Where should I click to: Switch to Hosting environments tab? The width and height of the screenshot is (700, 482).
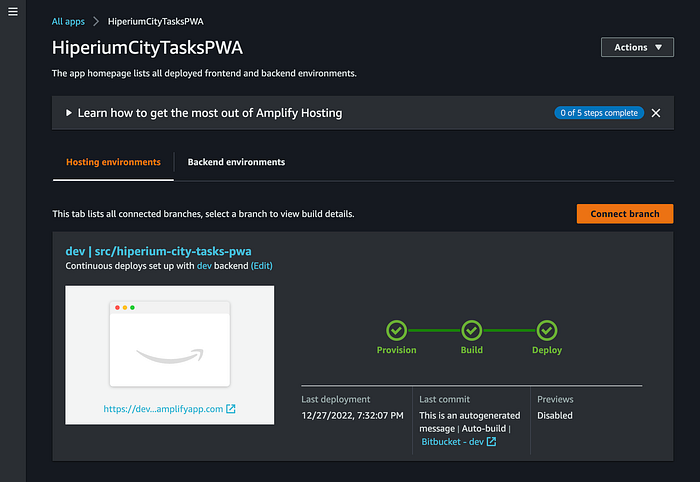(113, 162)
